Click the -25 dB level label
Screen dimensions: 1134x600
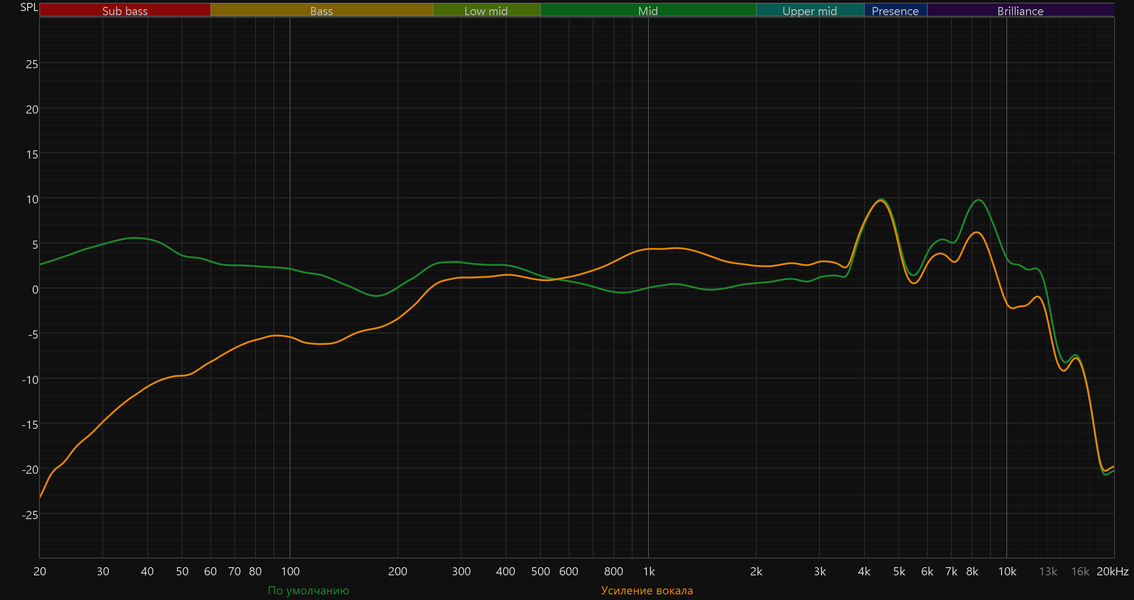tap(30, 515)
